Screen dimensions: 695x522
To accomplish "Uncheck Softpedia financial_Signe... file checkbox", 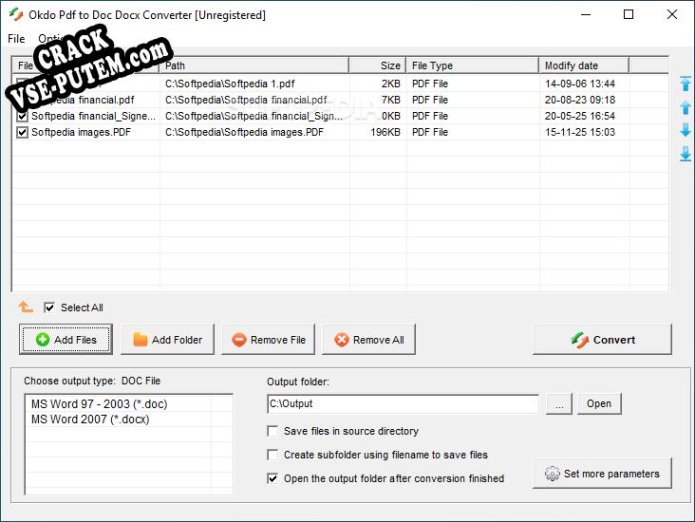I will coord(22,116).
